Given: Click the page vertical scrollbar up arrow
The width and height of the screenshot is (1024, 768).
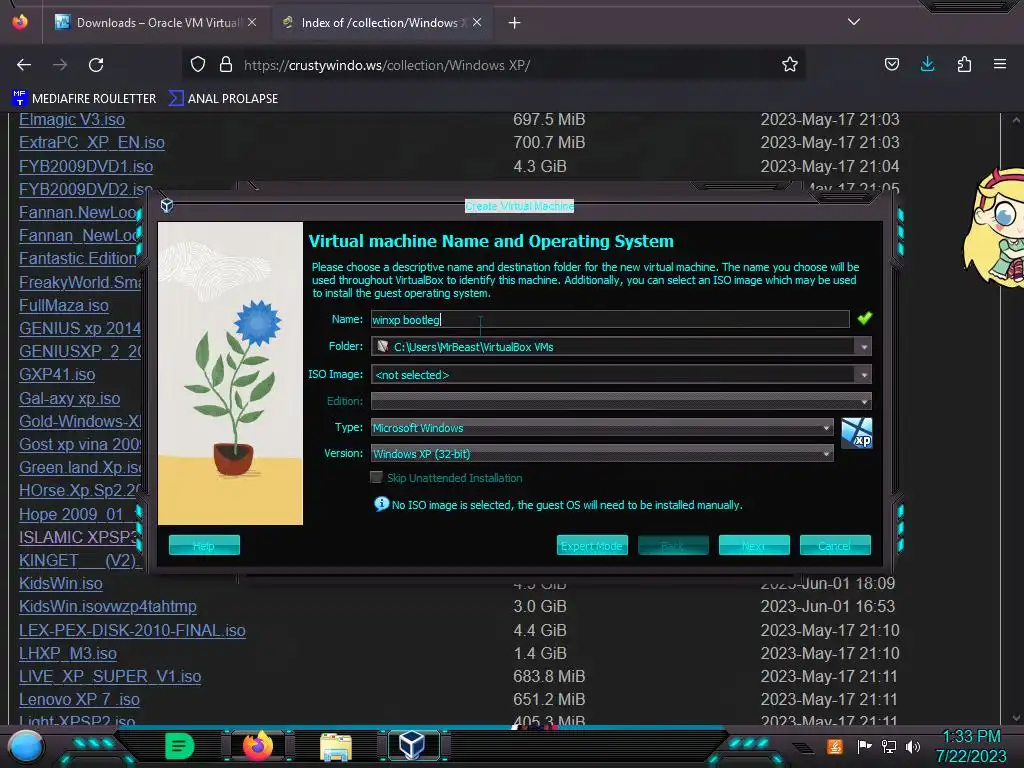Looking at the screenshot, I should tap(1016, 120).
